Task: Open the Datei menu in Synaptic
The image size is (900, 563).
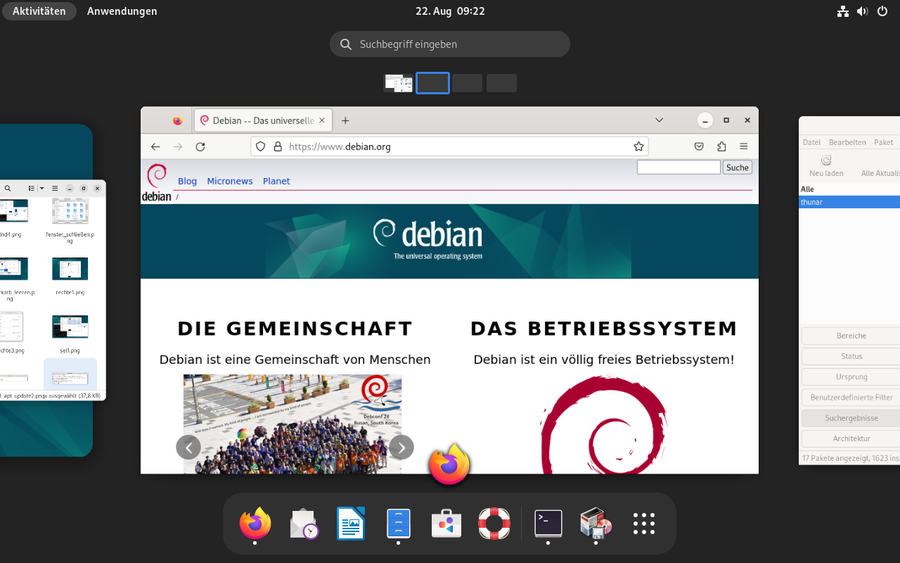Action: 811,142
